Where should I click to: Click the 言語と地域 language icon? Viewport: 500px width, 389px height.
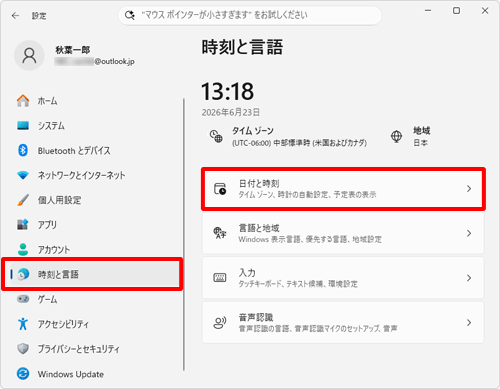[220, 233]
